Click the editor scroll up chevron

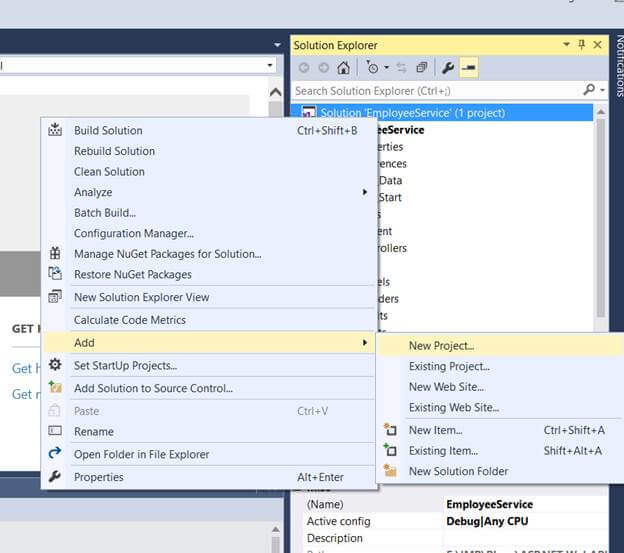(275, 93)
